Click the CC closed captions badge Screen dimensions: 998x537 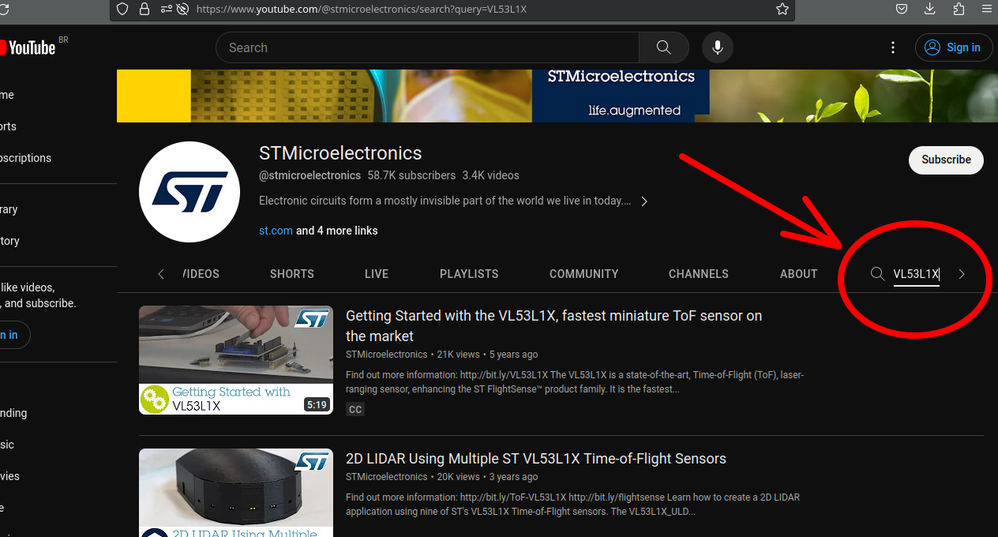tap(355, 409)
